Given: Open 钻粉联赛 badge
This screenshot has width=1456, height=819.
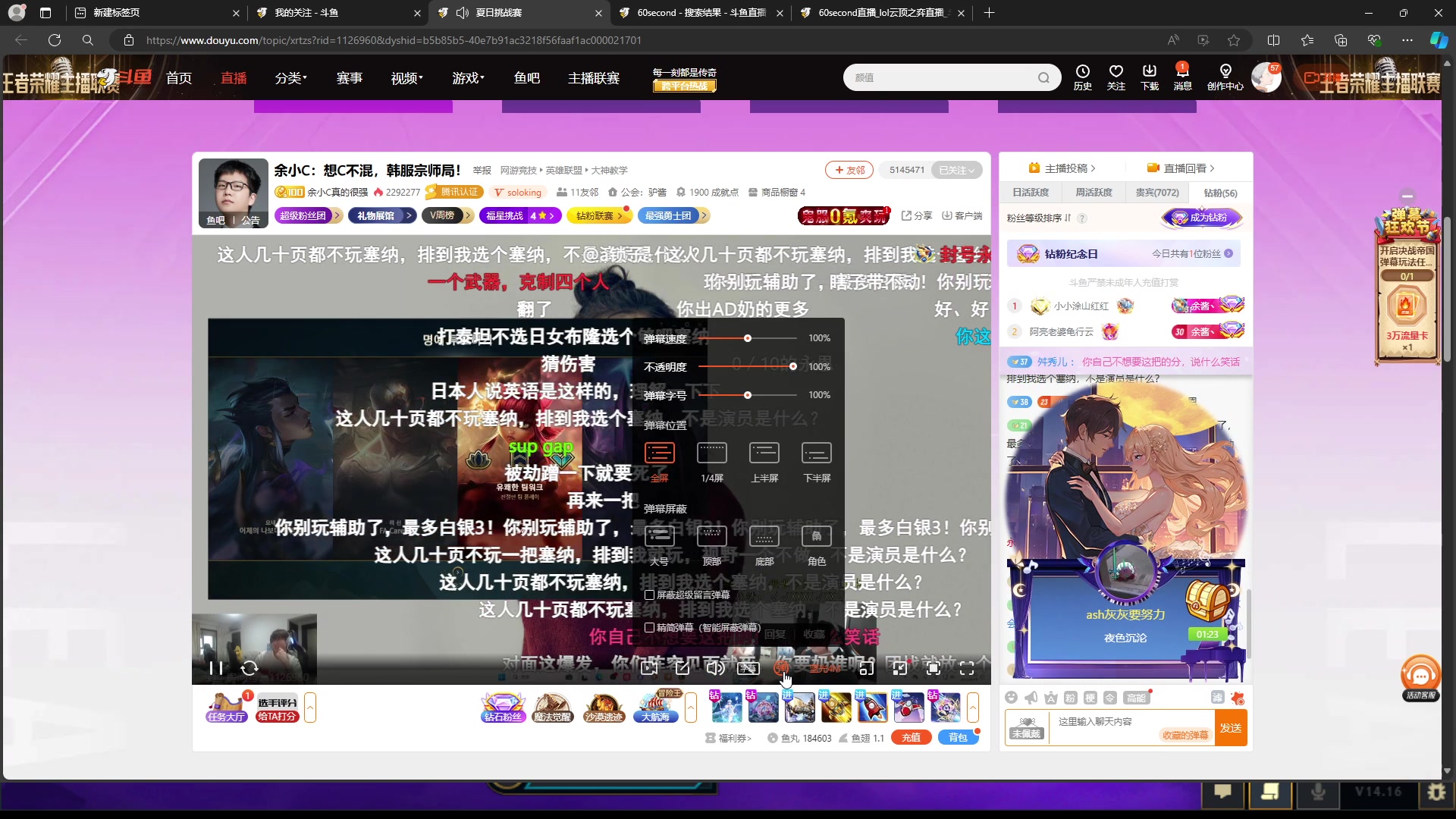Looking at the screenshot, I should (x=599, y=216).
